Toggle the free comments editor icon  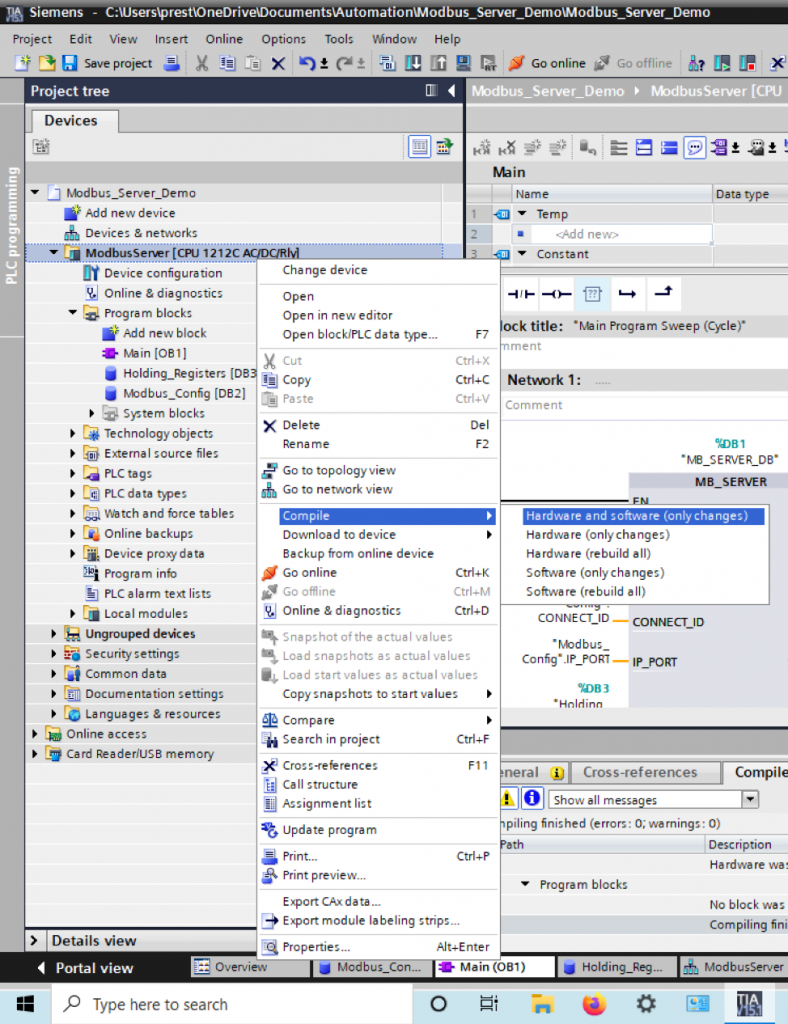pyautogui.click(x=695, y=148)
